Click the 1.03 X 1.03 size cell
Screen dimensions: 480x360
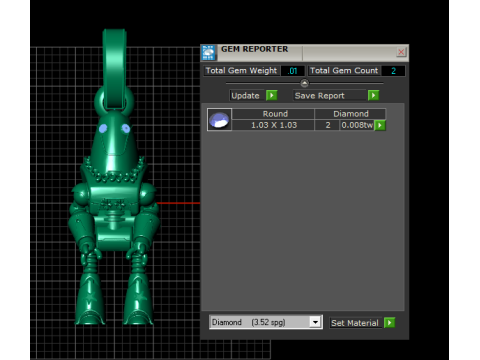click(274, 125)
